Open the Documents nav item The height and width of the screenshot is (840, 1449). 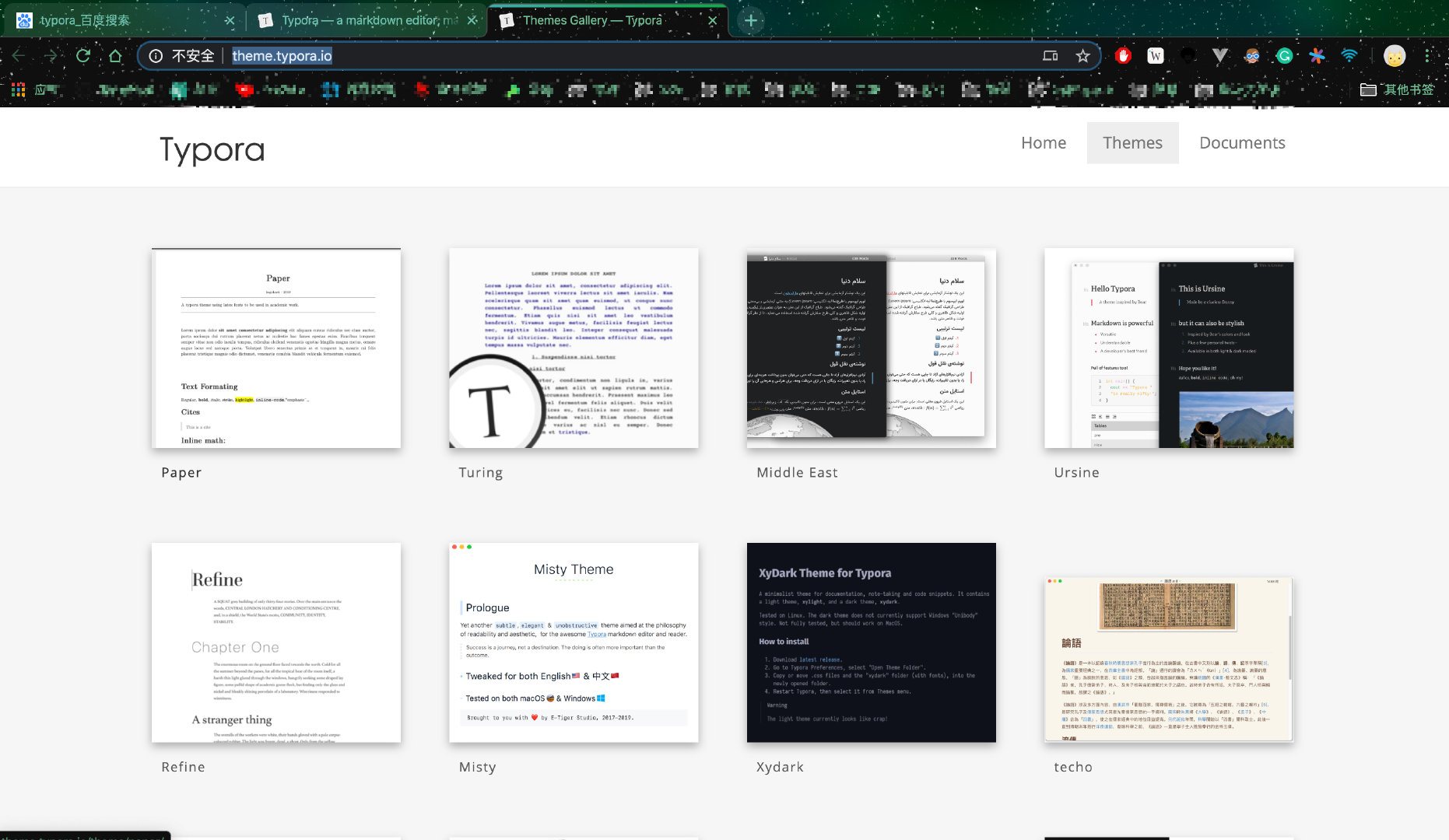point(1242,143)
